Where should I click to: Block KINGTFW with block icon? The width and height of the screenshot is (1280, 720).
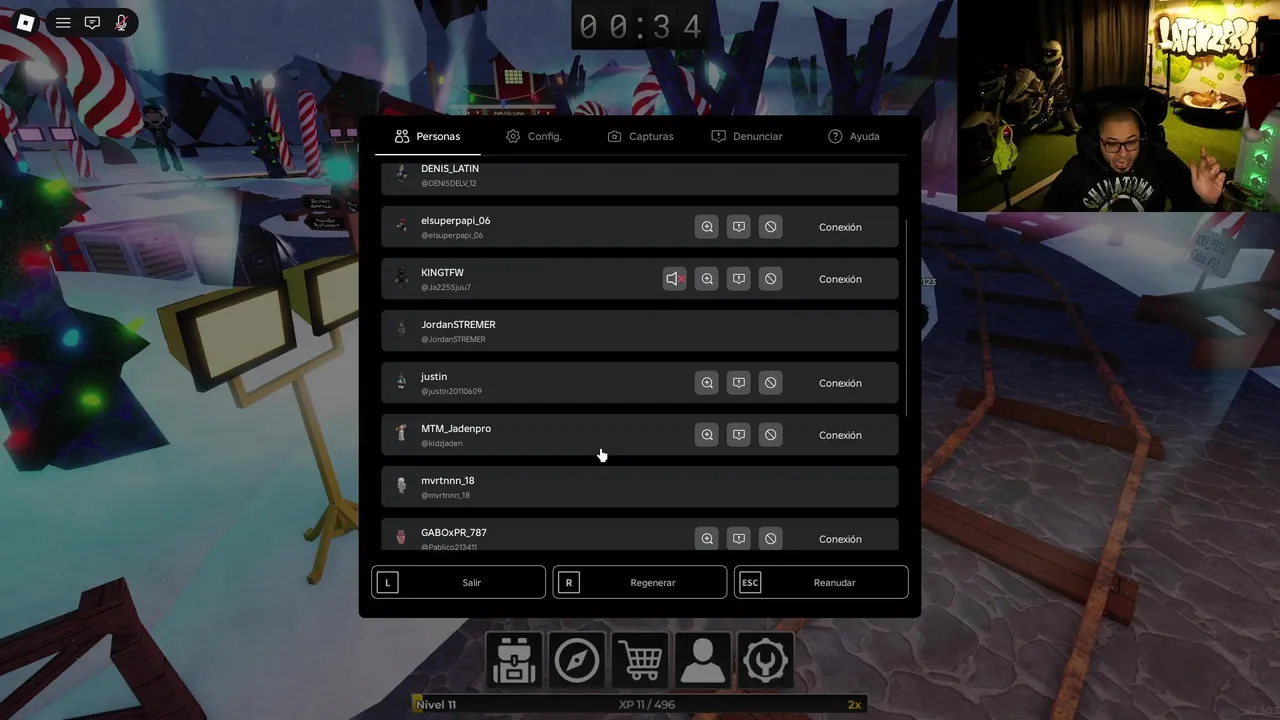(x=770, y=279)
